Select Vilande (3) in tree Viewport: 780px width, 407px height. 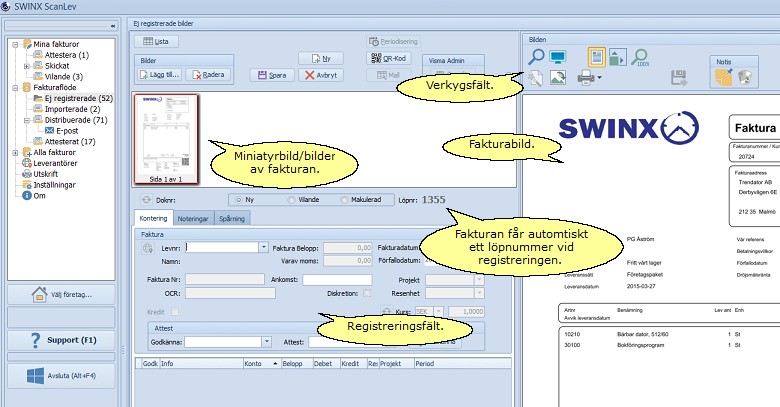[64, 77]
